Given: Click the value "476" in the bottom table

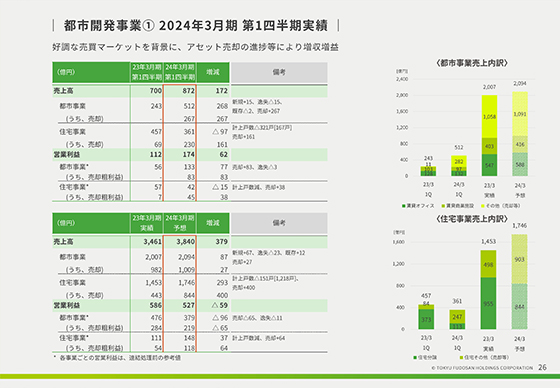Looking at the screenshot, I should click(156, 318).
